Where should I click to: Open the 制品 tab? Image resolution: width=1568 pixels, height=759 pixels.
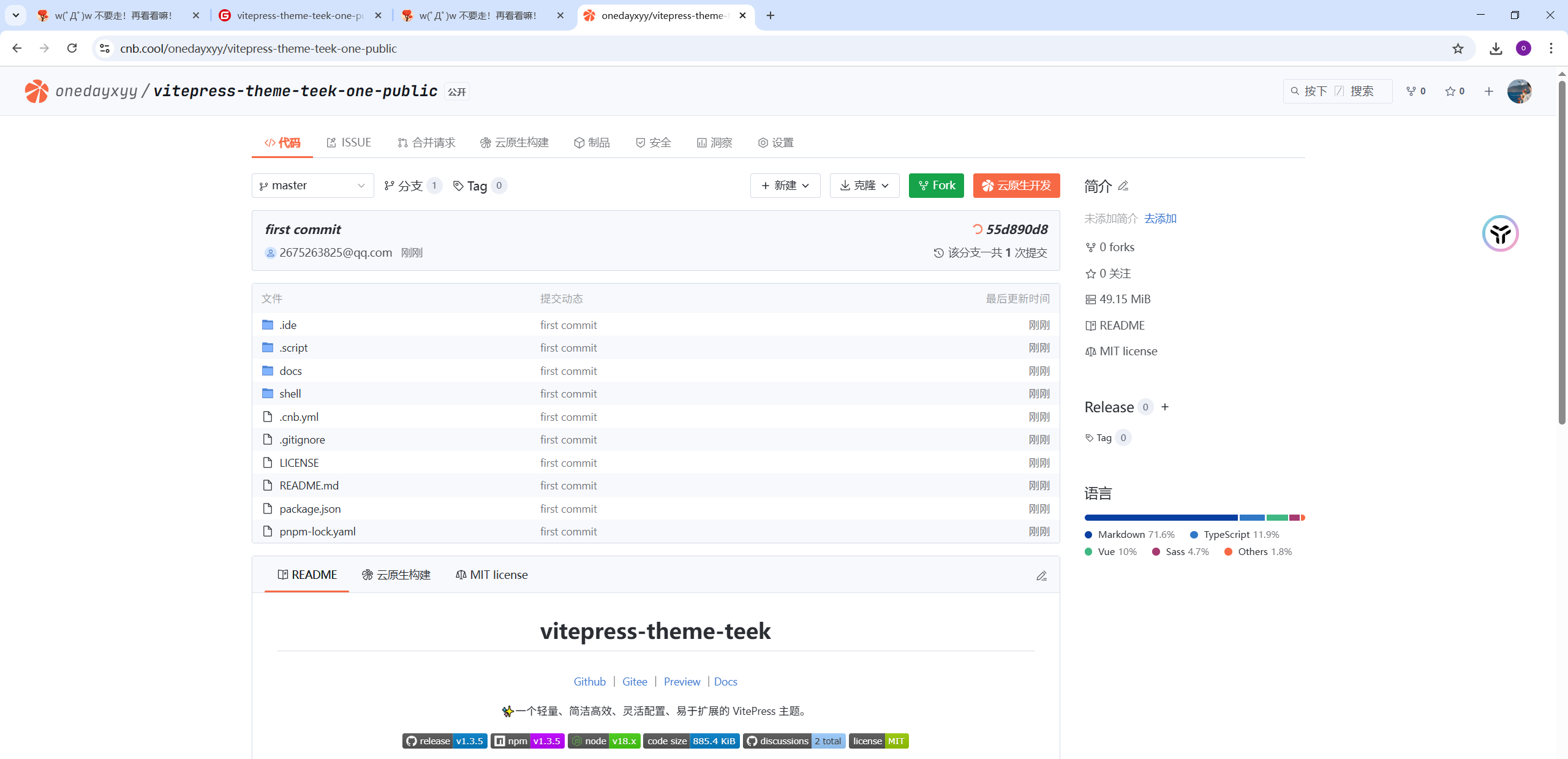[x=592, y=143]
